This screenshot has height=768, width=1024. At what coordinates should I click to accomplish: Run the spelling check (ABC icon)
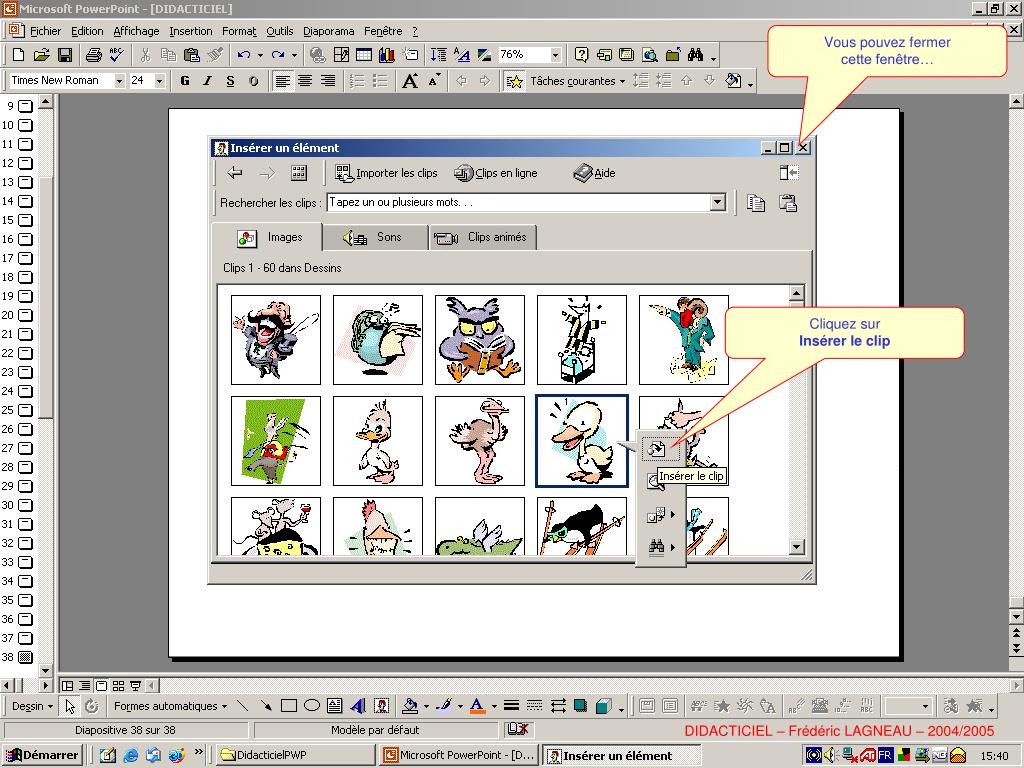[116, 55]
